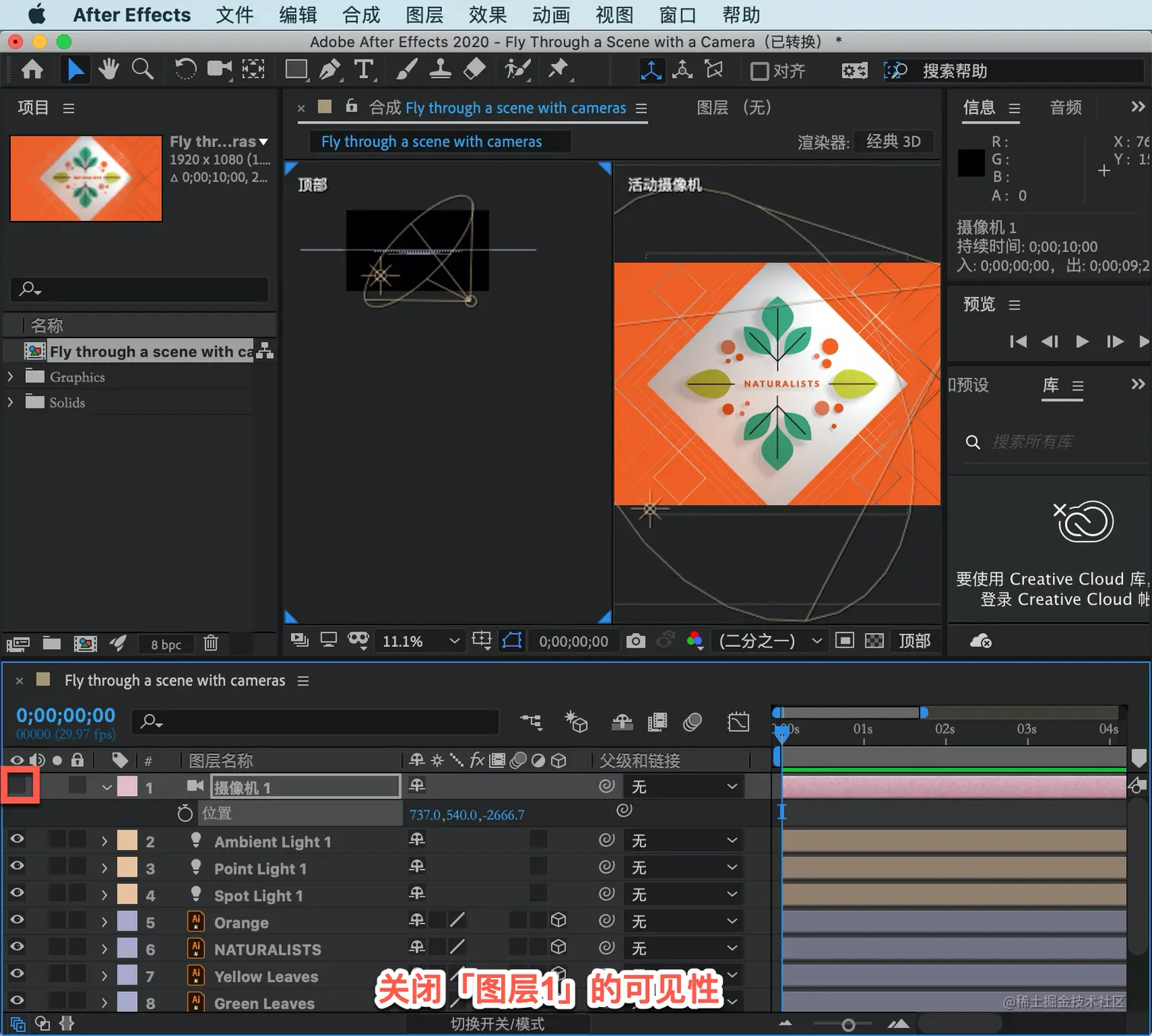
Task: Select the Rotation tool
Action: pos(185,69)
